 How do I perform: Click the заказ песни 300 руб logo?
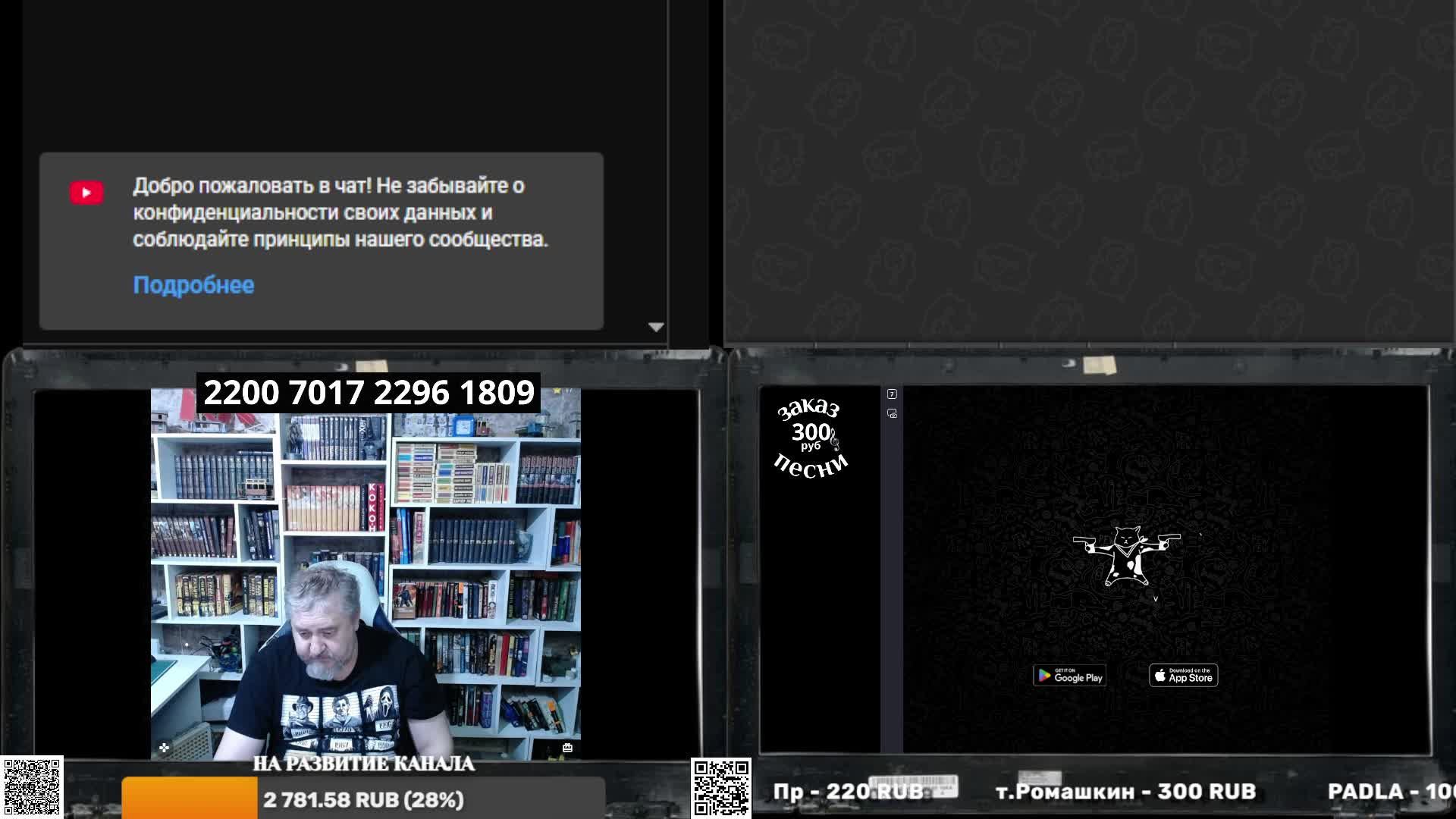tap(811, 440)
